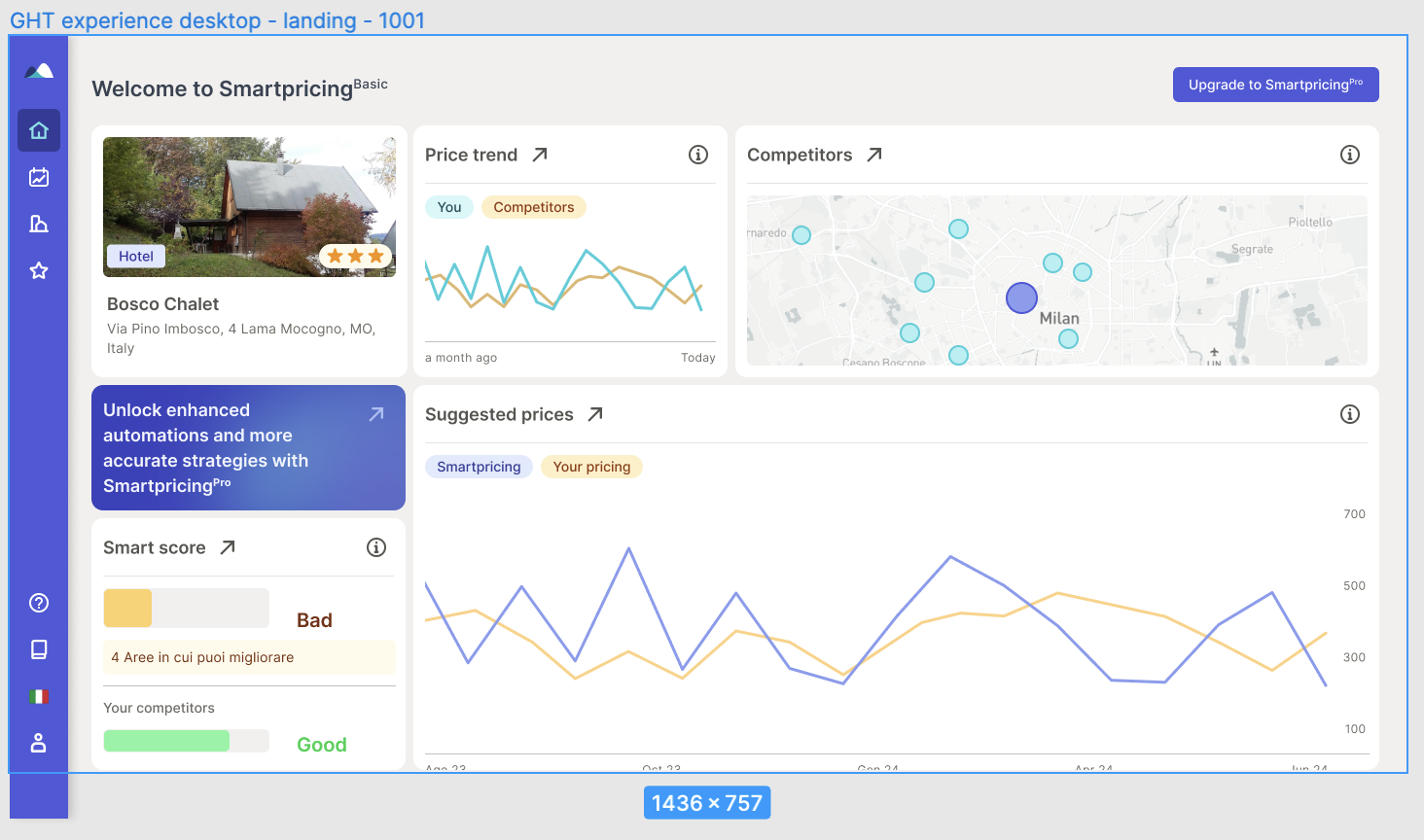Image resolution: width=1424 pixels, height=840 pixels.
Task: Open Suggested prices arrow icon
Action: click(595, 414)
